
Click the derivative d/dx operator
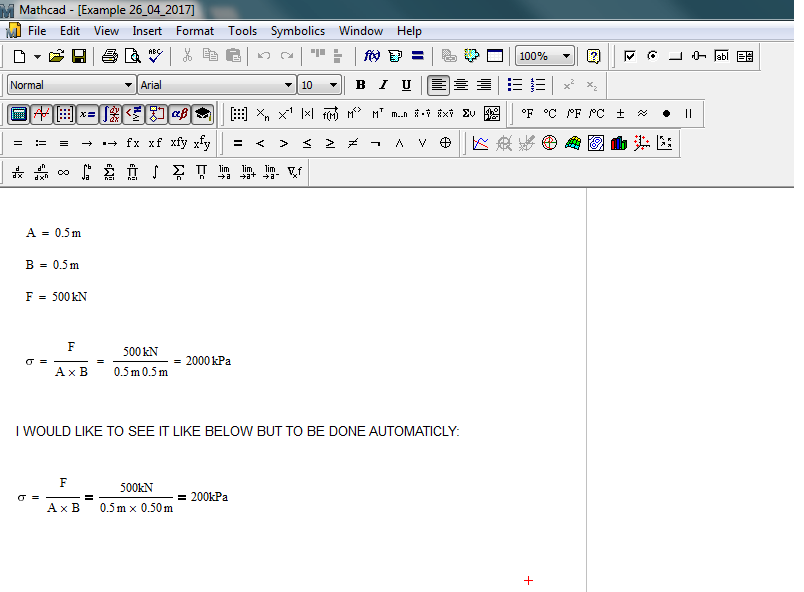[x=18, y=172]
